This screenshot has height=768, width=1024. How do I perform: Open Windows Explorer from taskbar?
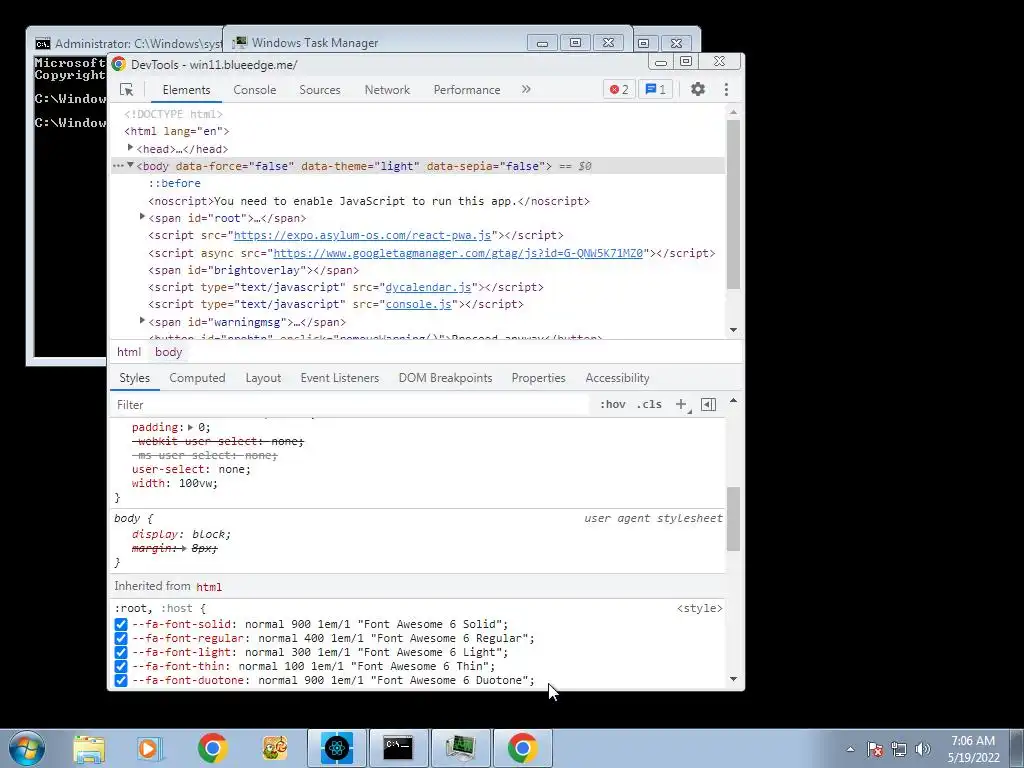[x=89, y=748]
